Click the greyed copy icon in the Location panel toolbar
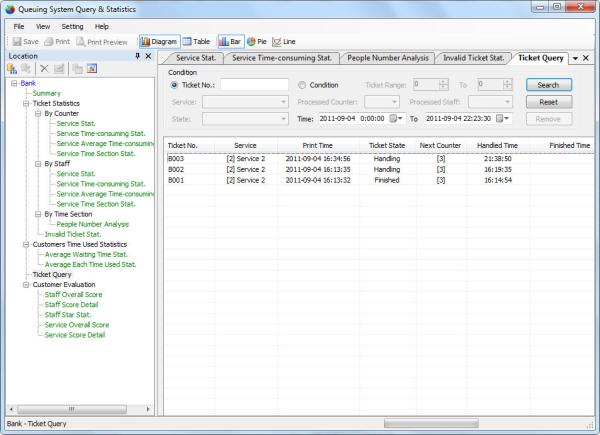The height and width of the screenshot is (435, 600). [78, 69]
